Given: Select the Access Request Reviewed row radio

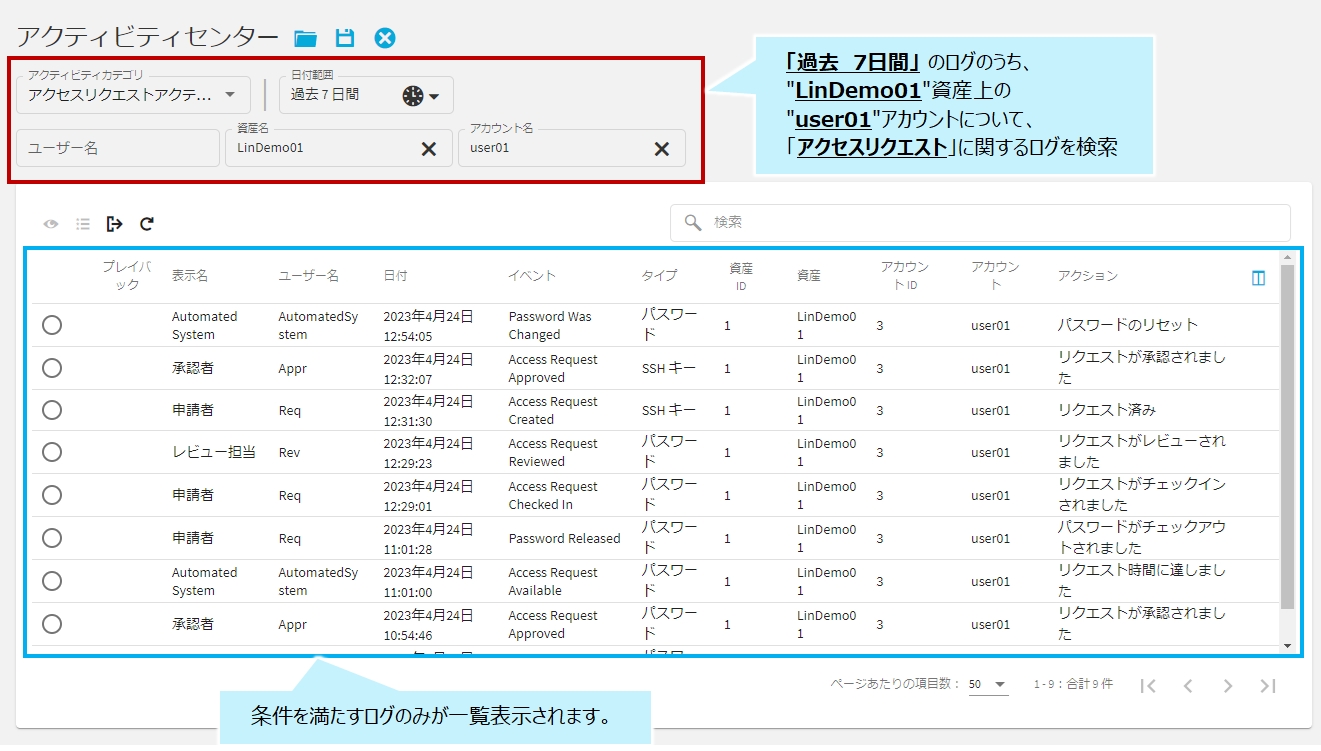Looking at the screenshot, I should coord(52,452).
